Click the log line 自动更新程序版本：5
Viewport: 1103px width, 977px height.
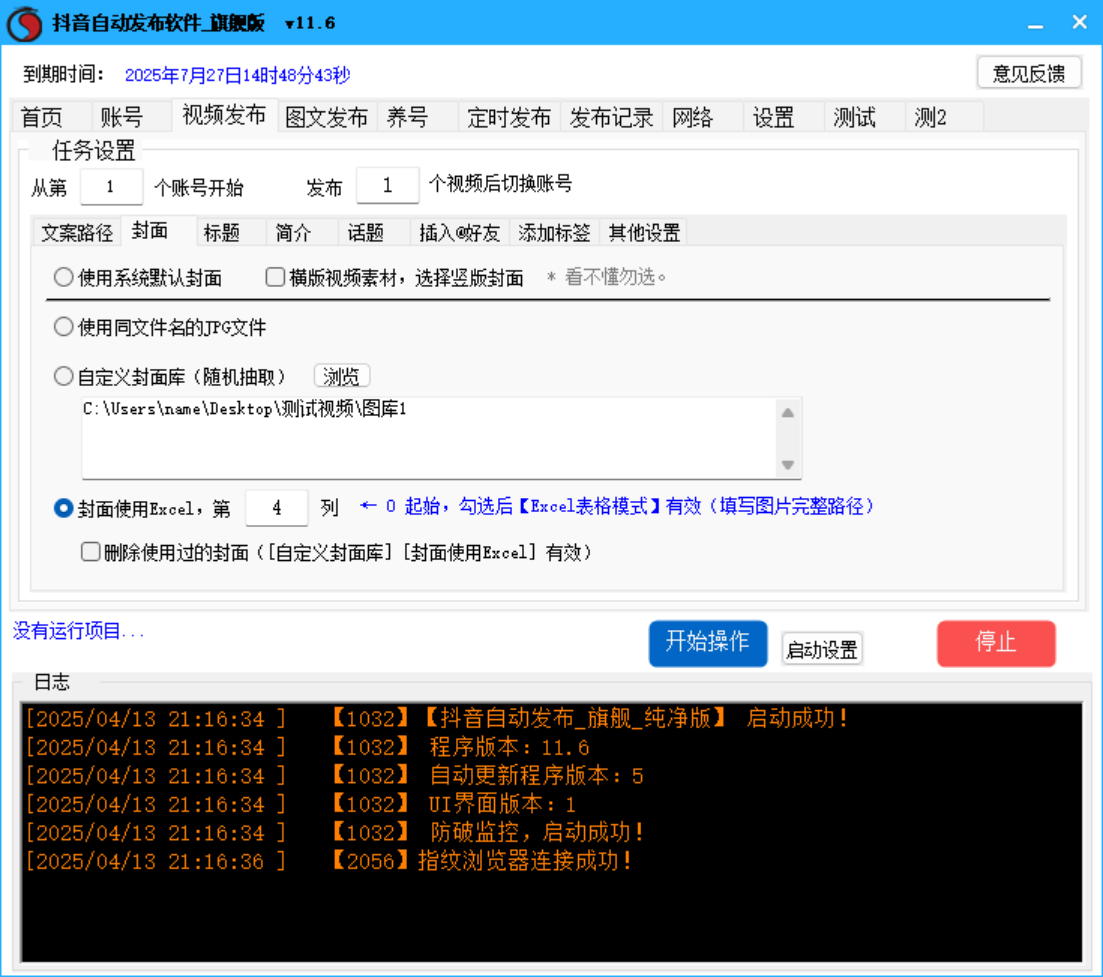tap(335, 776)
